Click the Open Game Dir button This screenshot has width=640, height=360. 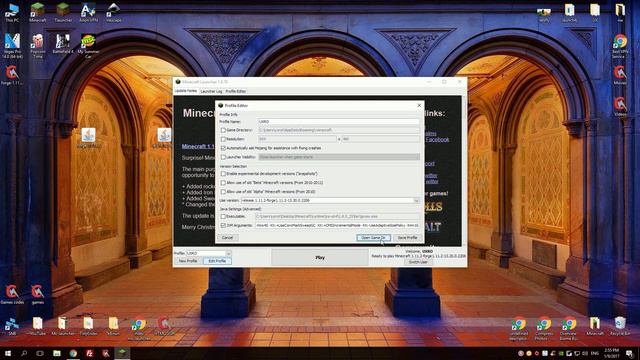373,238
